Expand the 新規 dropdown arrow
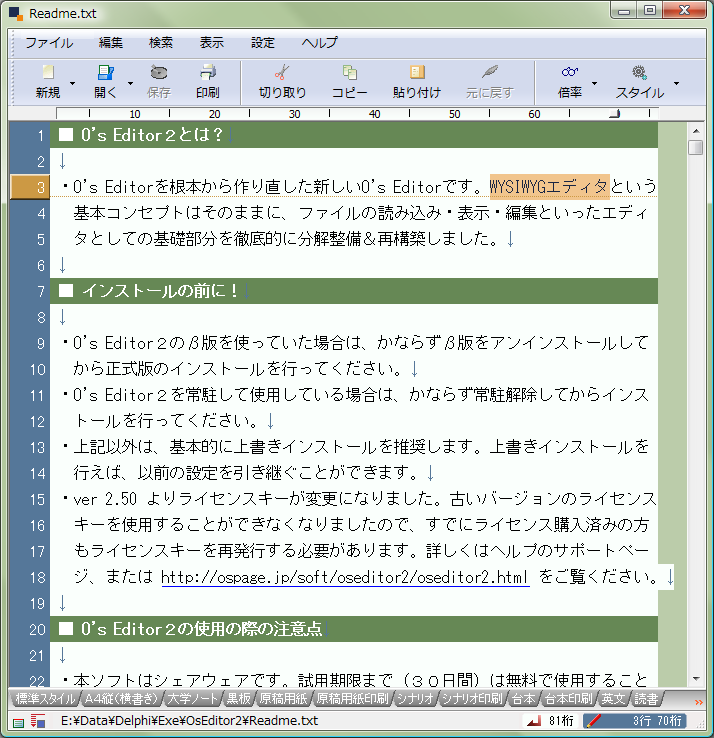This screenshot has height=738, width=714. tap(72, 83)
